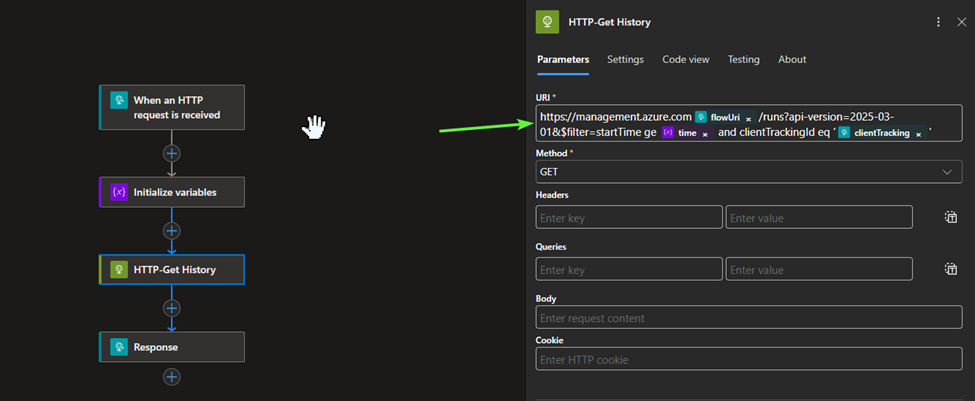The width and height of the screenshot is (975, 401).
Task: Click the HTTP trigger node's teal icon
Action: pyautogui.click(x=119, y=100)
